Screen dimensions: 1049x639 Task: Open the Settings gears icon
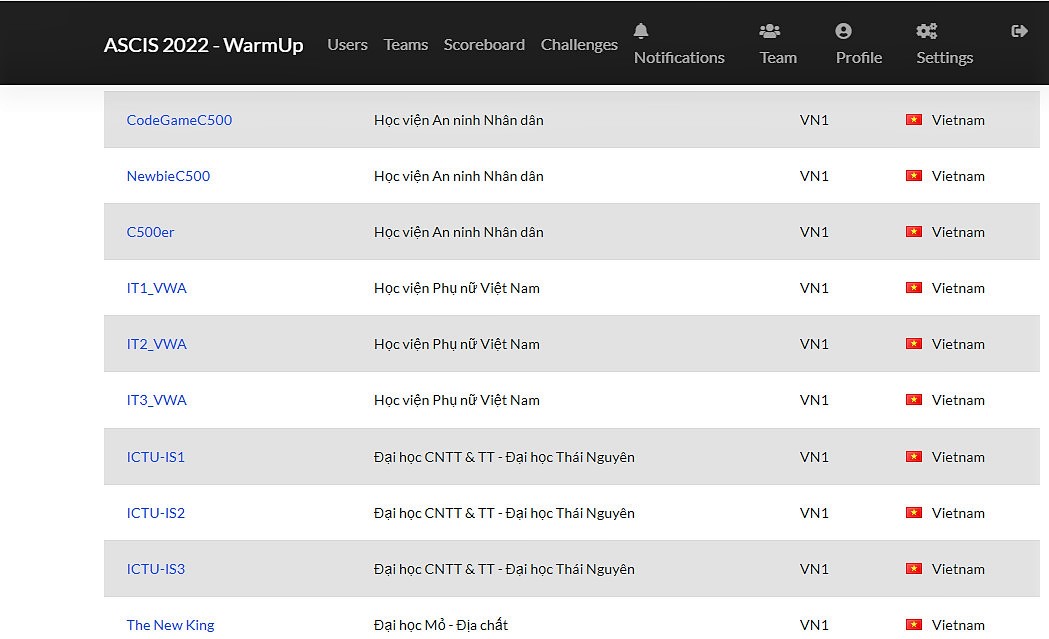pyautogui.click(x=926, y=31)
